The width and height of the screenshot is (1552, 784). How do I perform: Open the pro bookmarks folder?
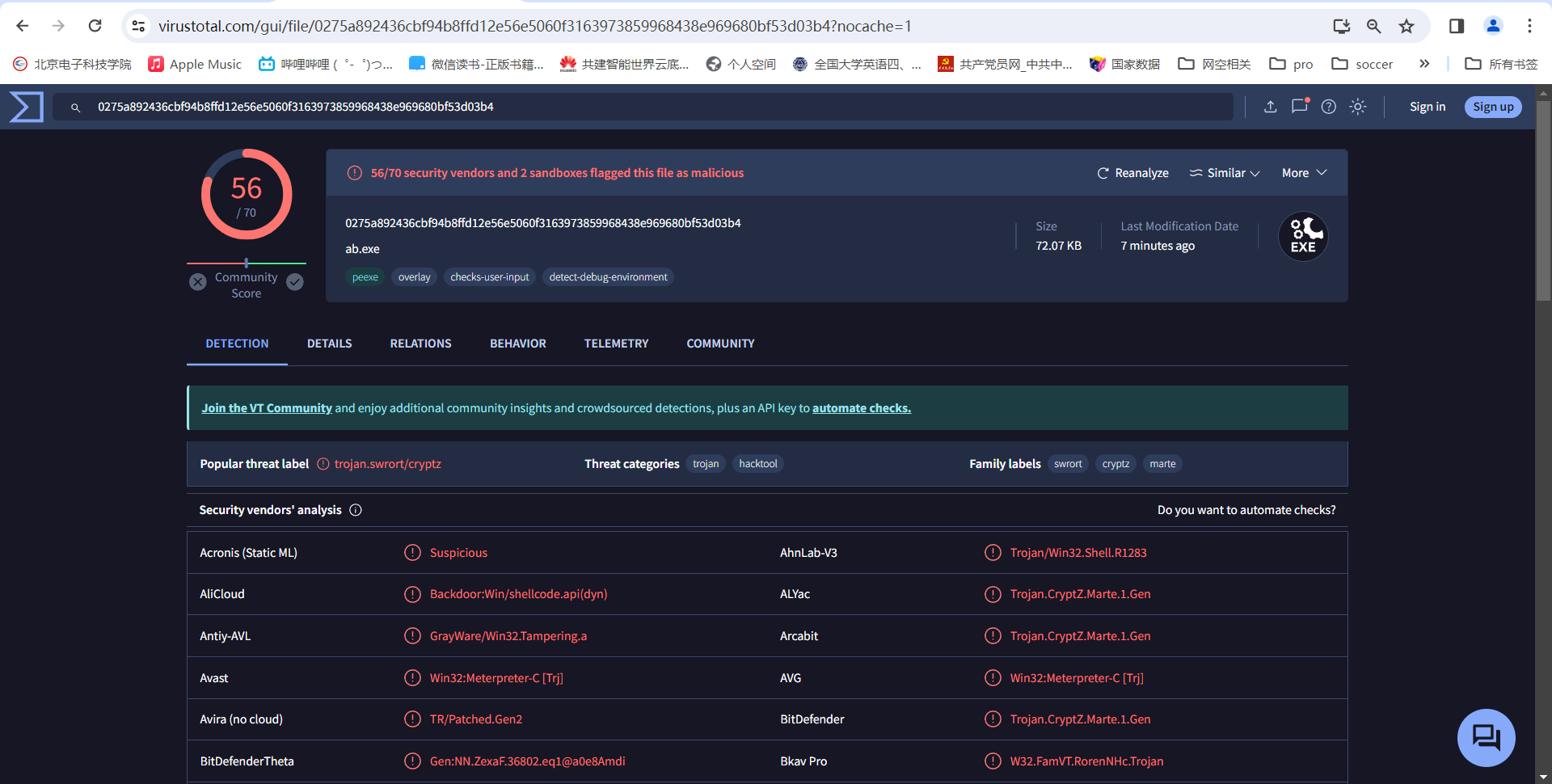tap(1291, 64)
